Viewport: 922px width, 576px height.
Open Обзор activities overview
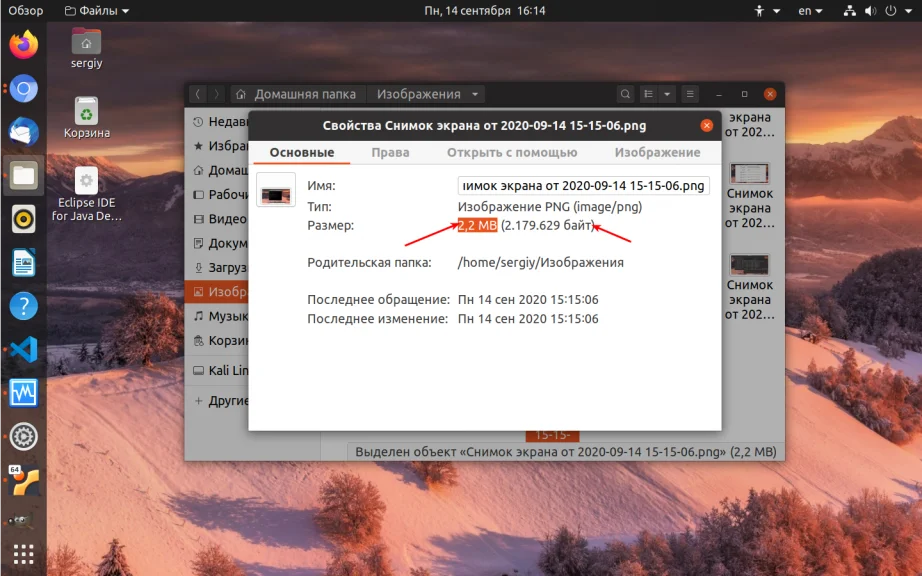click(26, 11)
